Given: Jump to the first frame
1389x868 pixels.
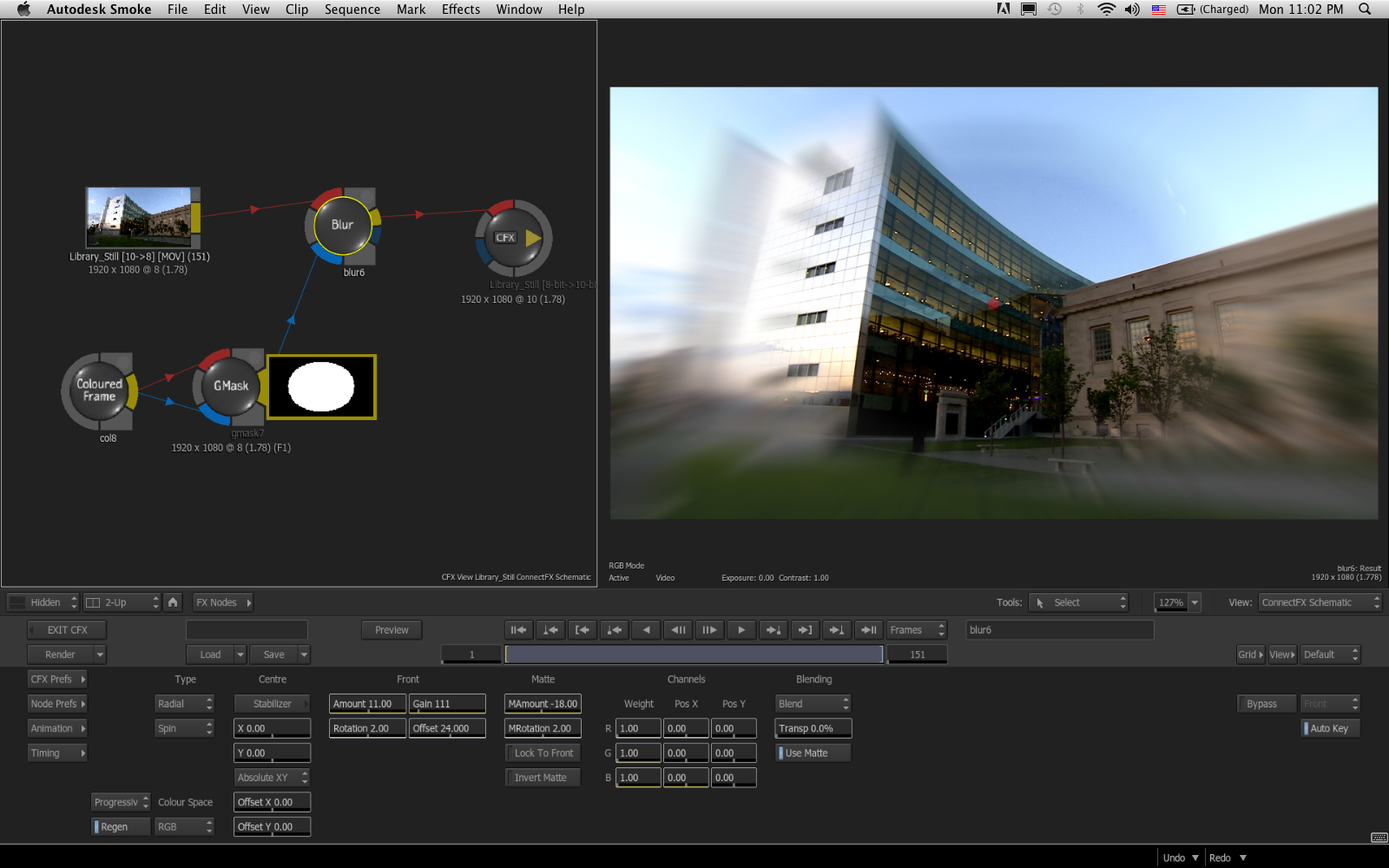Looking at the screenshot, I should [518, 630].
